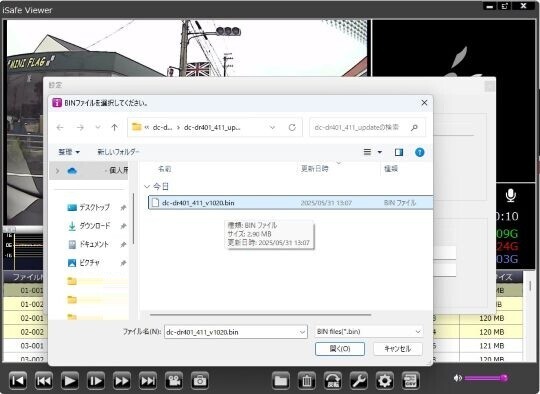Screen dimensions: 540x394
Task: Open the 整理 organize menu
Action: (x=69, y=152)
